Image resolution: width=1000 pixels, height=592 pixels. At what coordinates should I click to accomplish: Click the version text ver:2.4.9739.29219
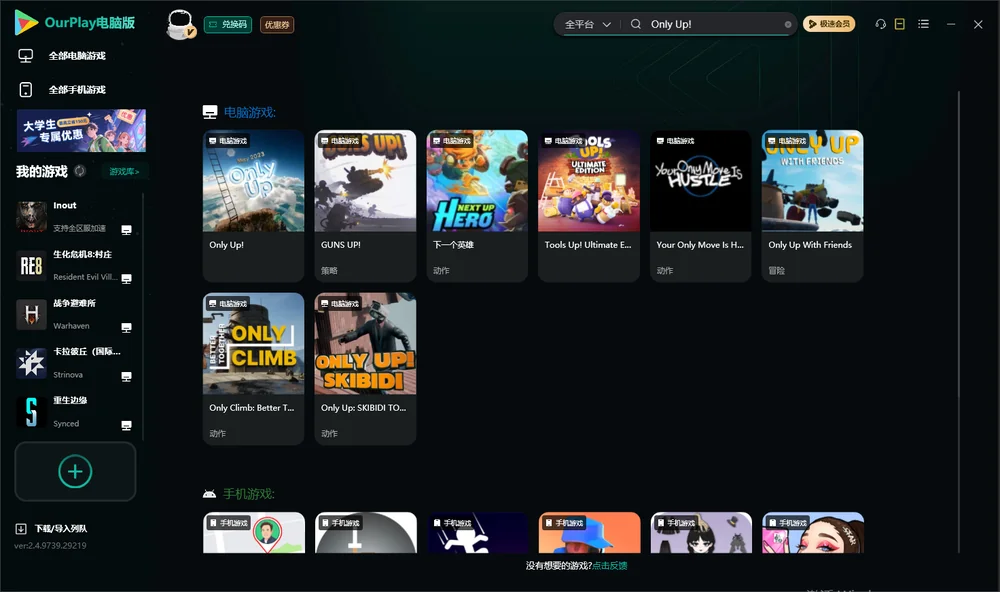[x=50, y=545]
